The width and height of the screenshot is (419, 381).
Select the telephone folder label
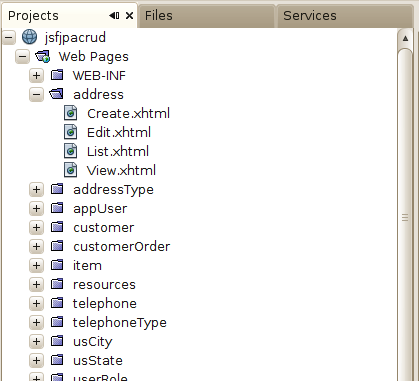click(x=105, y=304)
